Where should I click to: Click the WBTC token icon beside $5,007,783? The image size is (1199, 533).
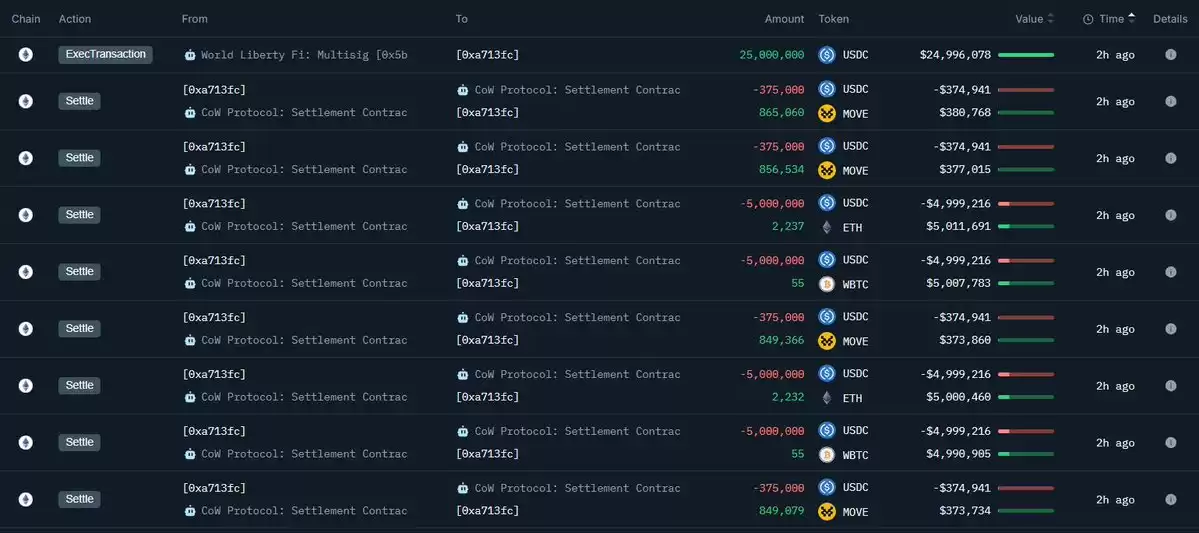(827, 284)
